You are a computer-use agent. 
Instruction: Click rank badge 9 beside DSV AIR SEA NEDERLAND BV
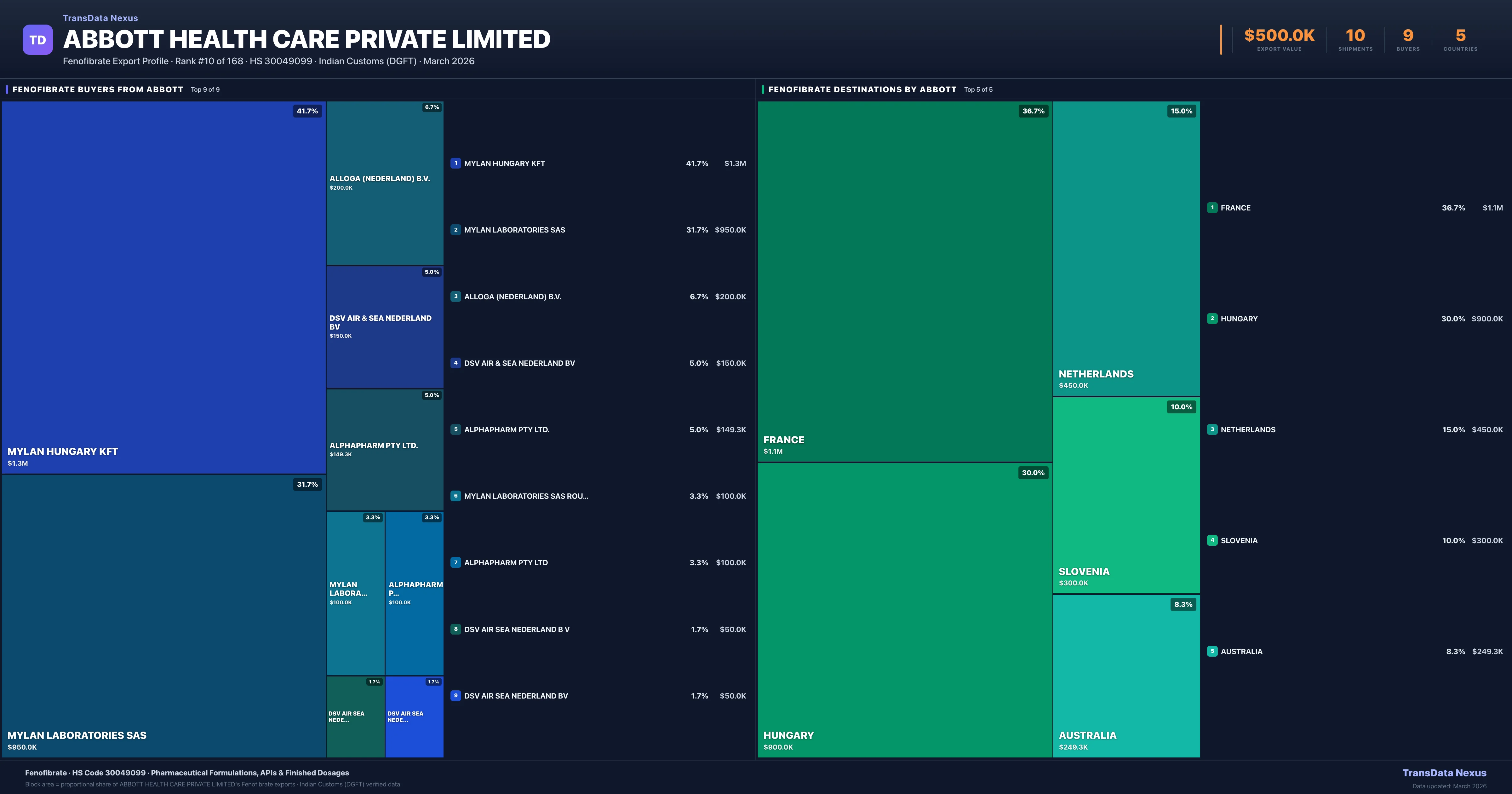point(455,695)
